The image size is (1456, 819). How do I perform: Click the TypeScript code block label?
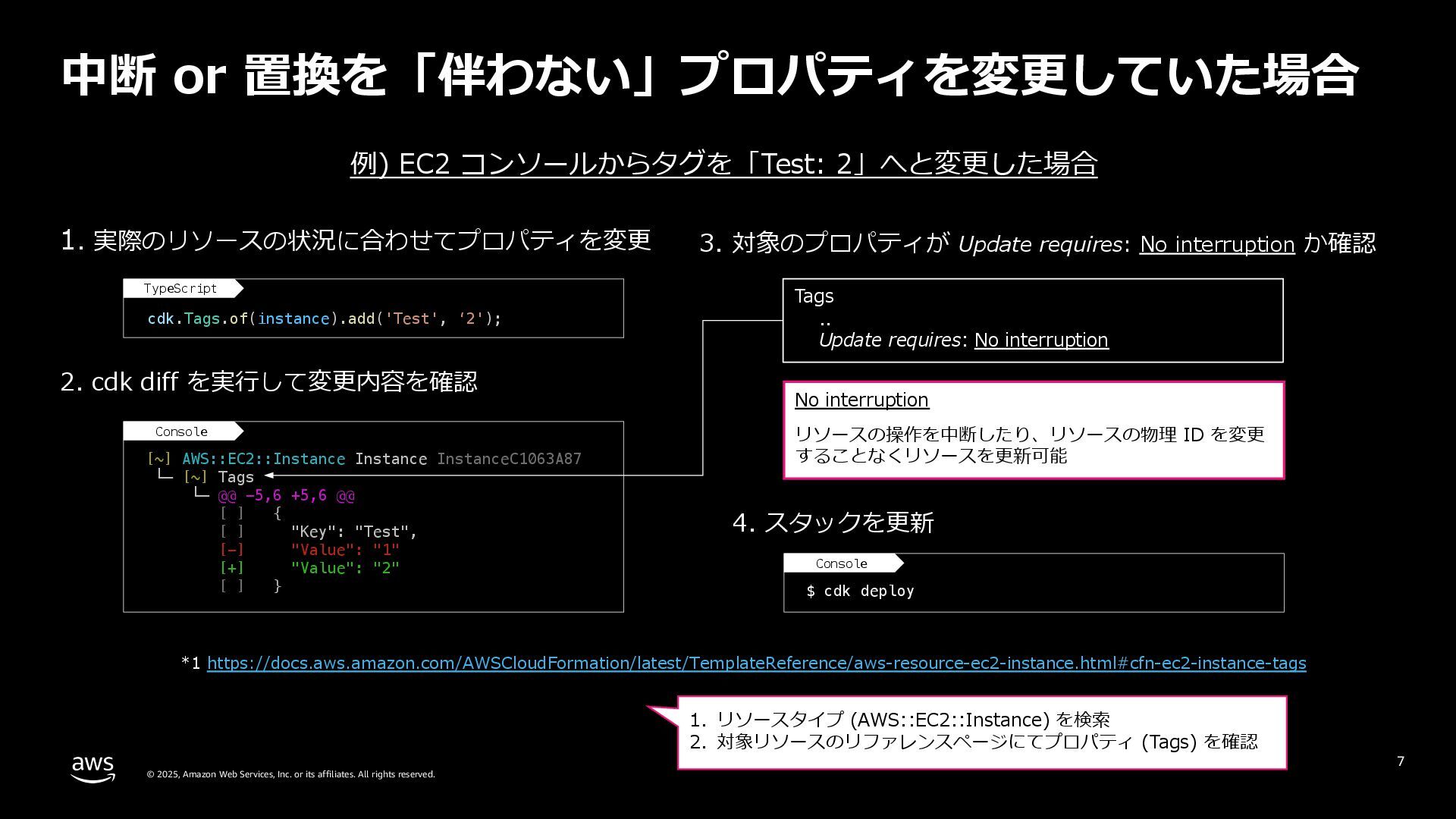pyautogui.click(x=180, y=288)
